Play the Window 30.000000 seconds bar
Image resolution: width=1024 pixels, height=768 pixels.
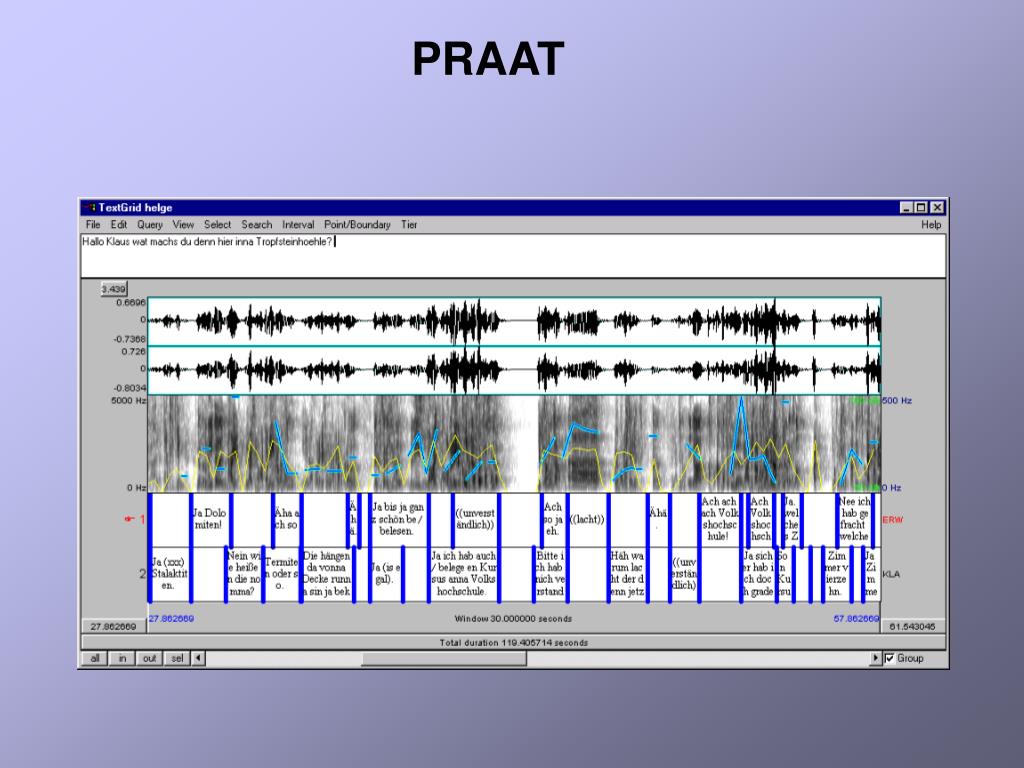[x=513, y=618]
